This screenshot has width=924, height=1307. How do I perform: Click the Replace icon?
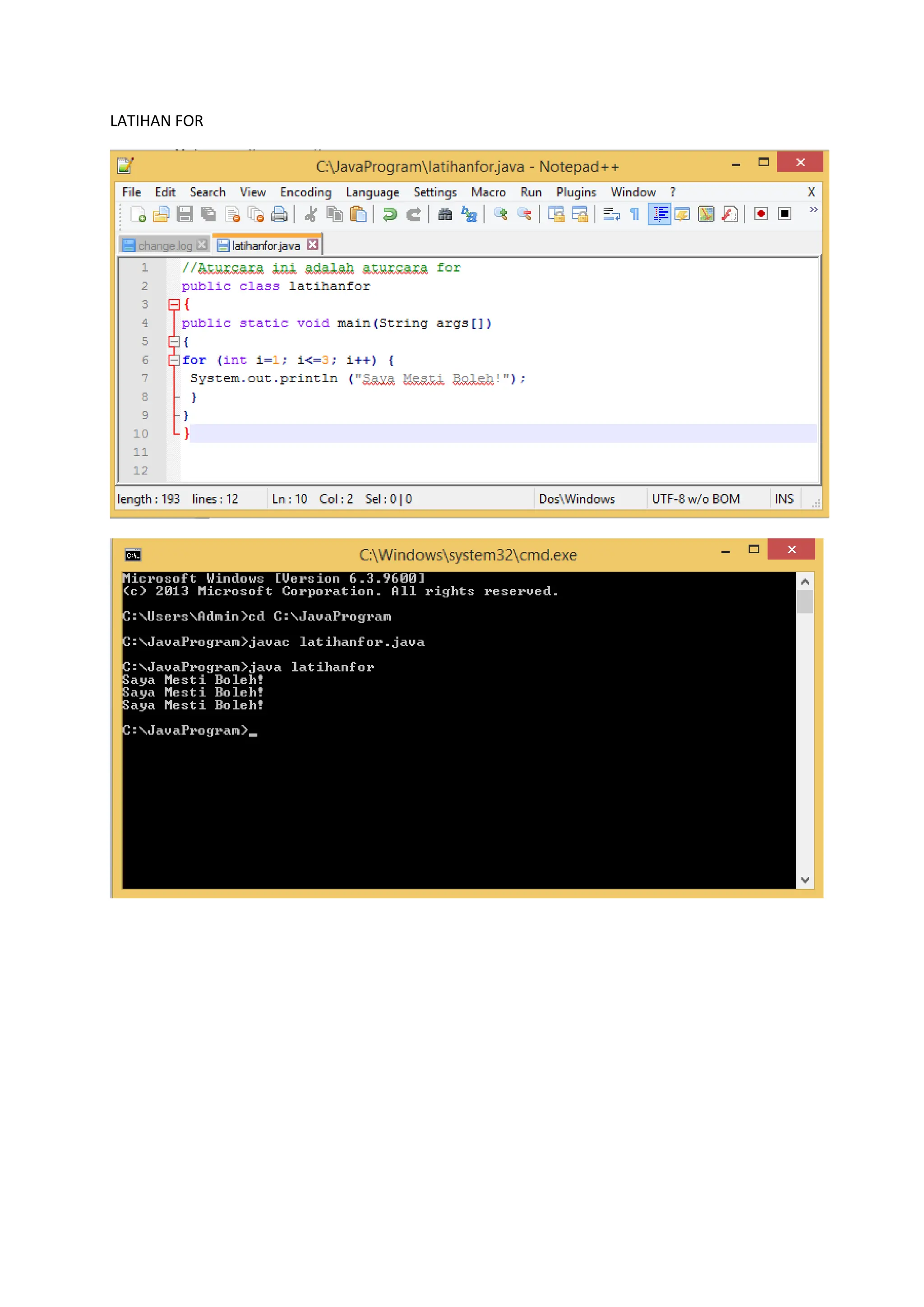[469, 214]
